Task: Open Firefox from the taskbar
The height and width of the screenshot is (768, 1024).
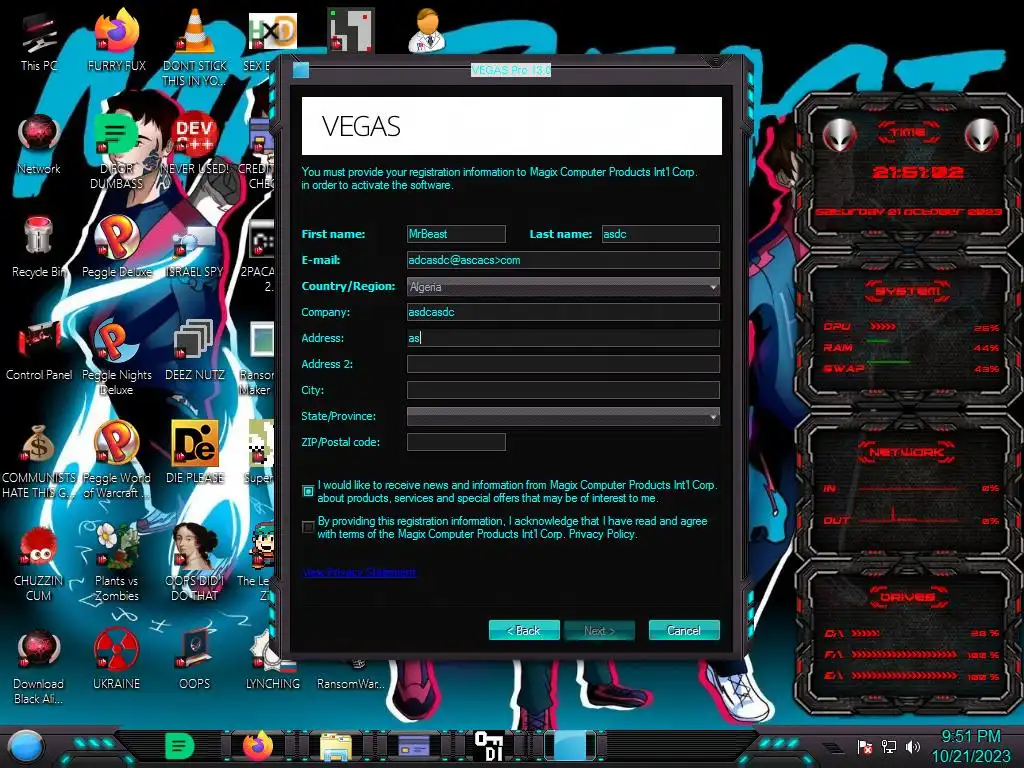Action: click(x=258, y=746)
